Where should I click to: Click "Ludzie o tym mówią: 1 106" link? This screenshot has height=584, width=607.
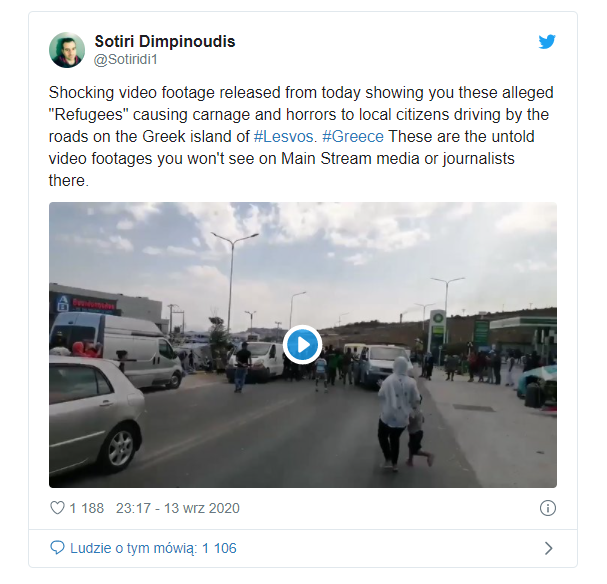click(153, 548)
